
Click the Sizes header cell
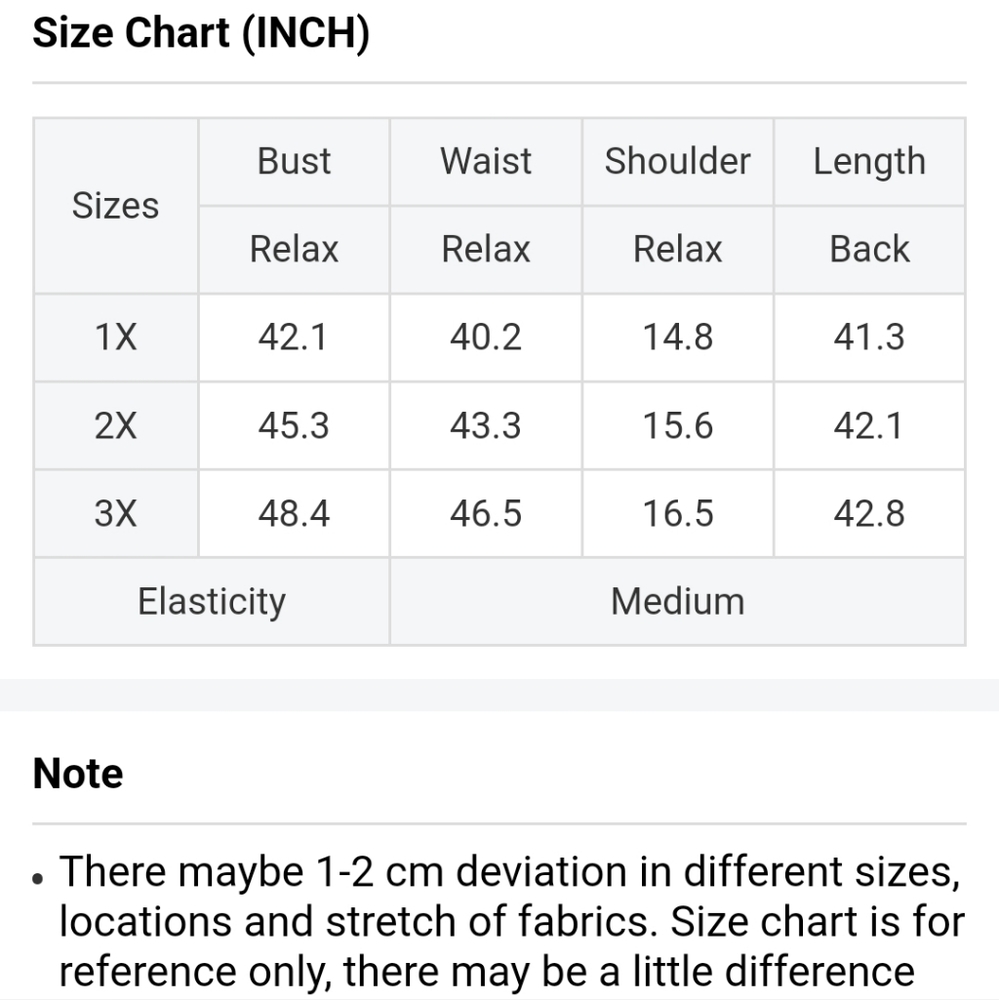(x=115, y=205)
